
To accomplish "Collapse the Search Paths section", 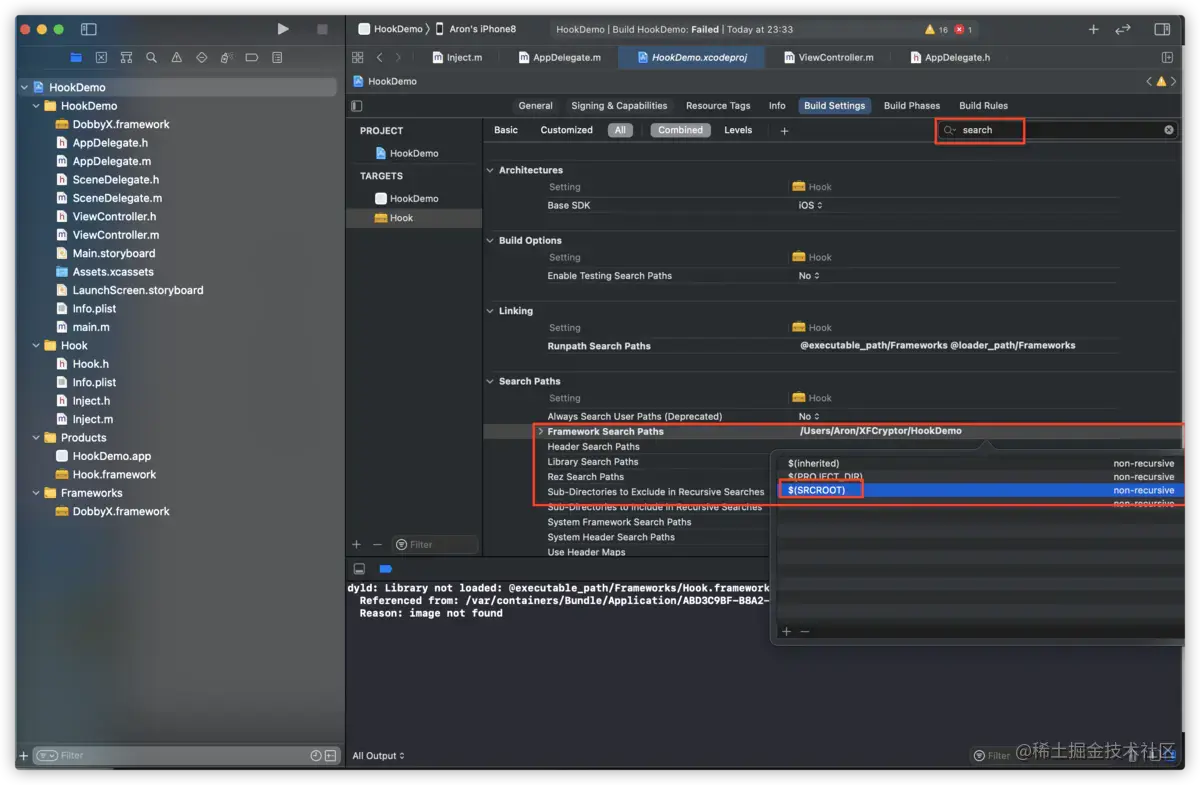I will [x=490, y=381].
